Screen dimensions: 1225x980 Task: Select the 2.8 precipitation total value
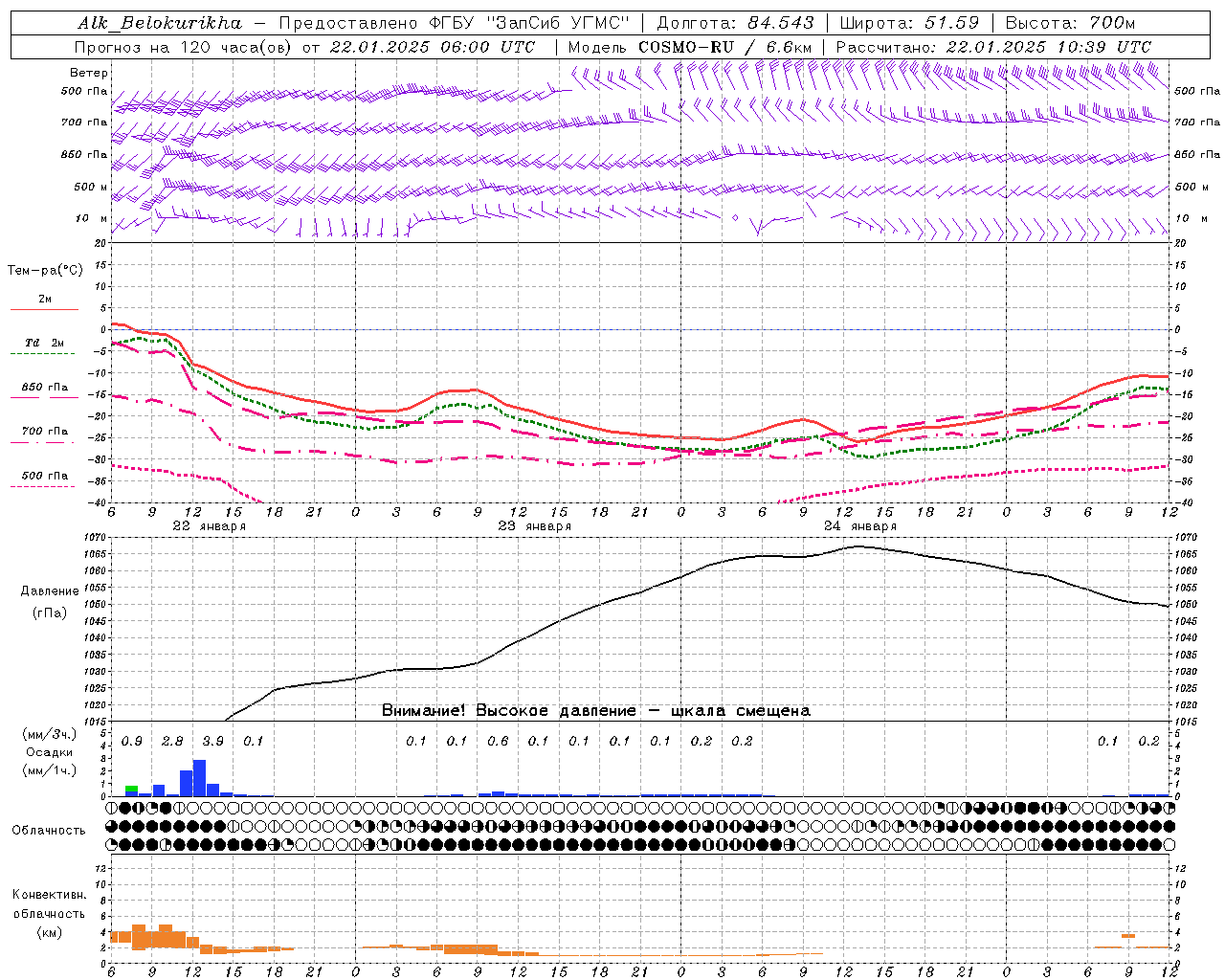click(172, 741)
